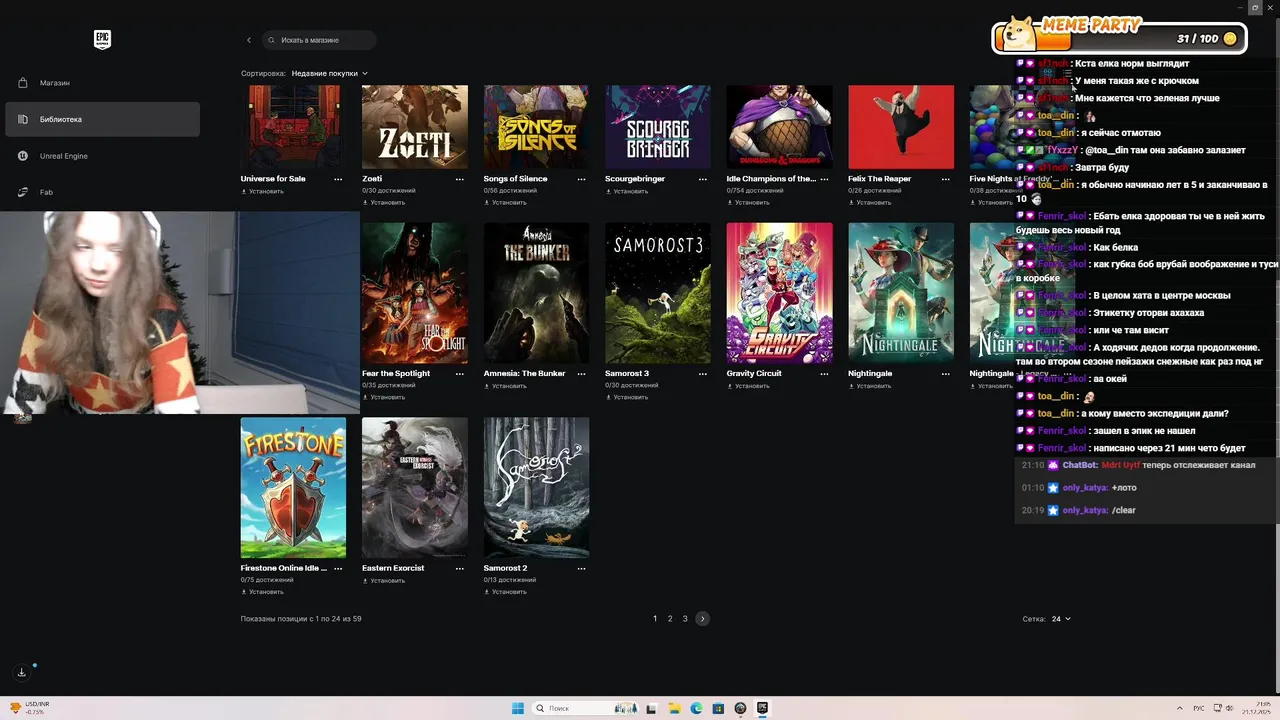Click the Idle Champions game title

pos(771,179)
